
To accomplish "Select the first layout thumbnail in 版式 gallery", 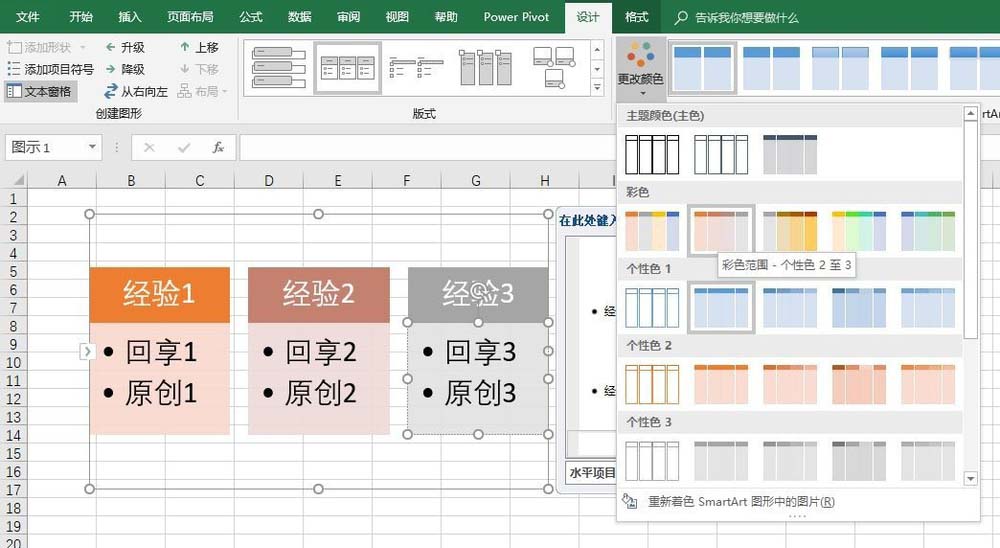I will 278,67.
